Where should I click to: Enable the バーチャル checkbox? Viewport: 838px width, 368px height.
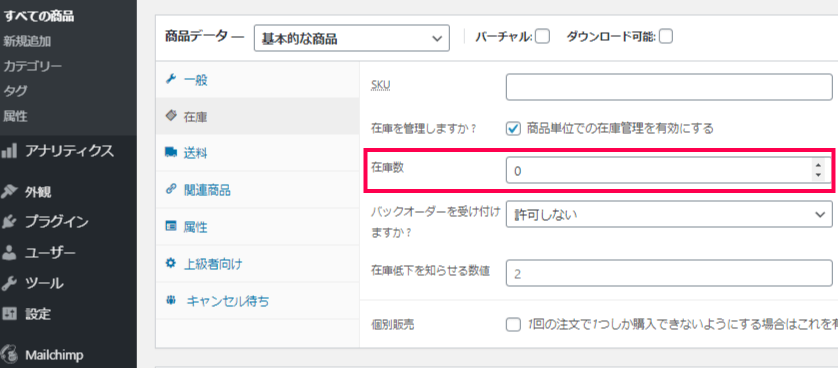click(x=542, y=37)
